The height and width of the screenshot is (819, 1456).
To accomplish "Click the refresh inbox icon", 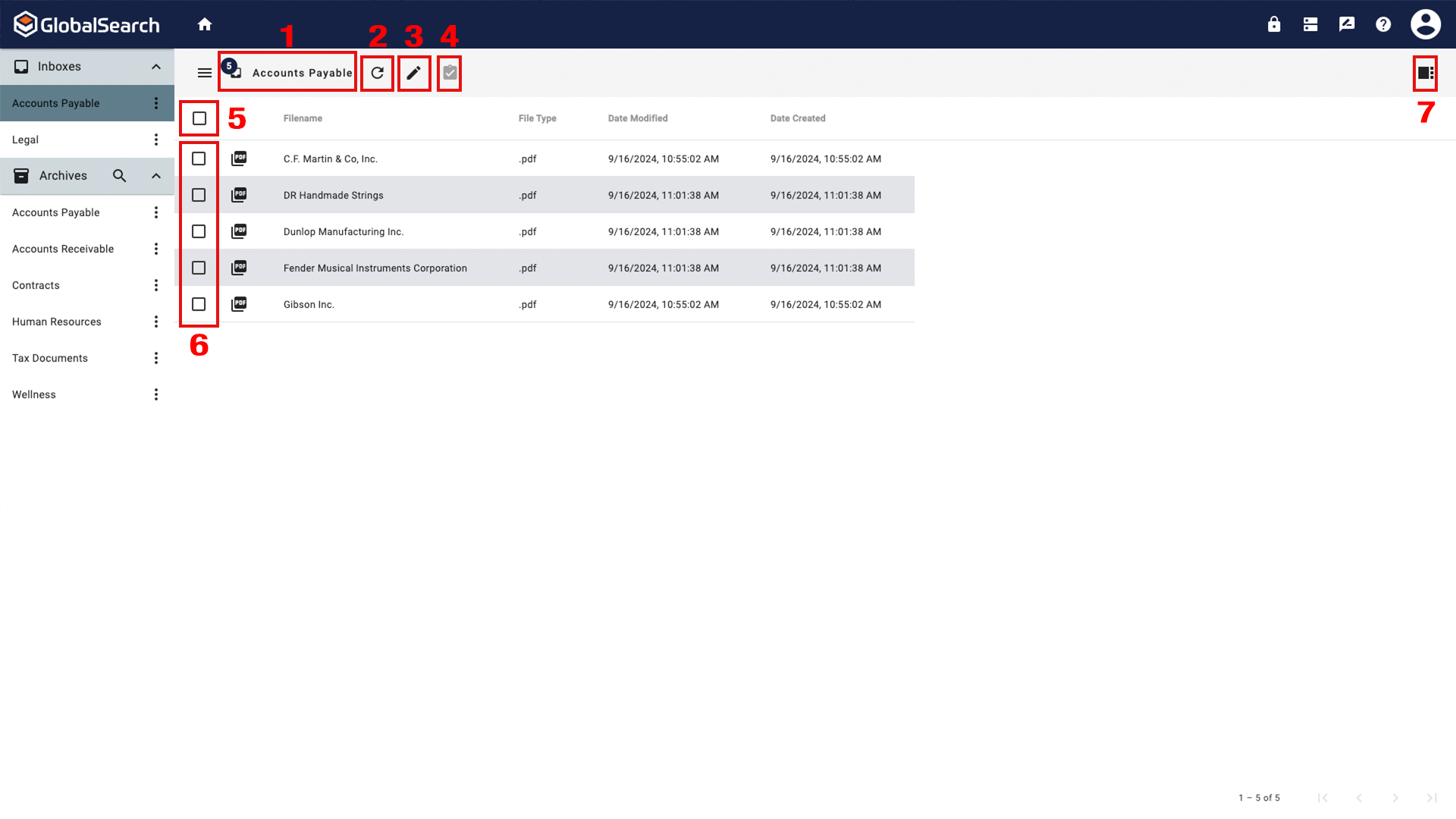I will 377,73.
